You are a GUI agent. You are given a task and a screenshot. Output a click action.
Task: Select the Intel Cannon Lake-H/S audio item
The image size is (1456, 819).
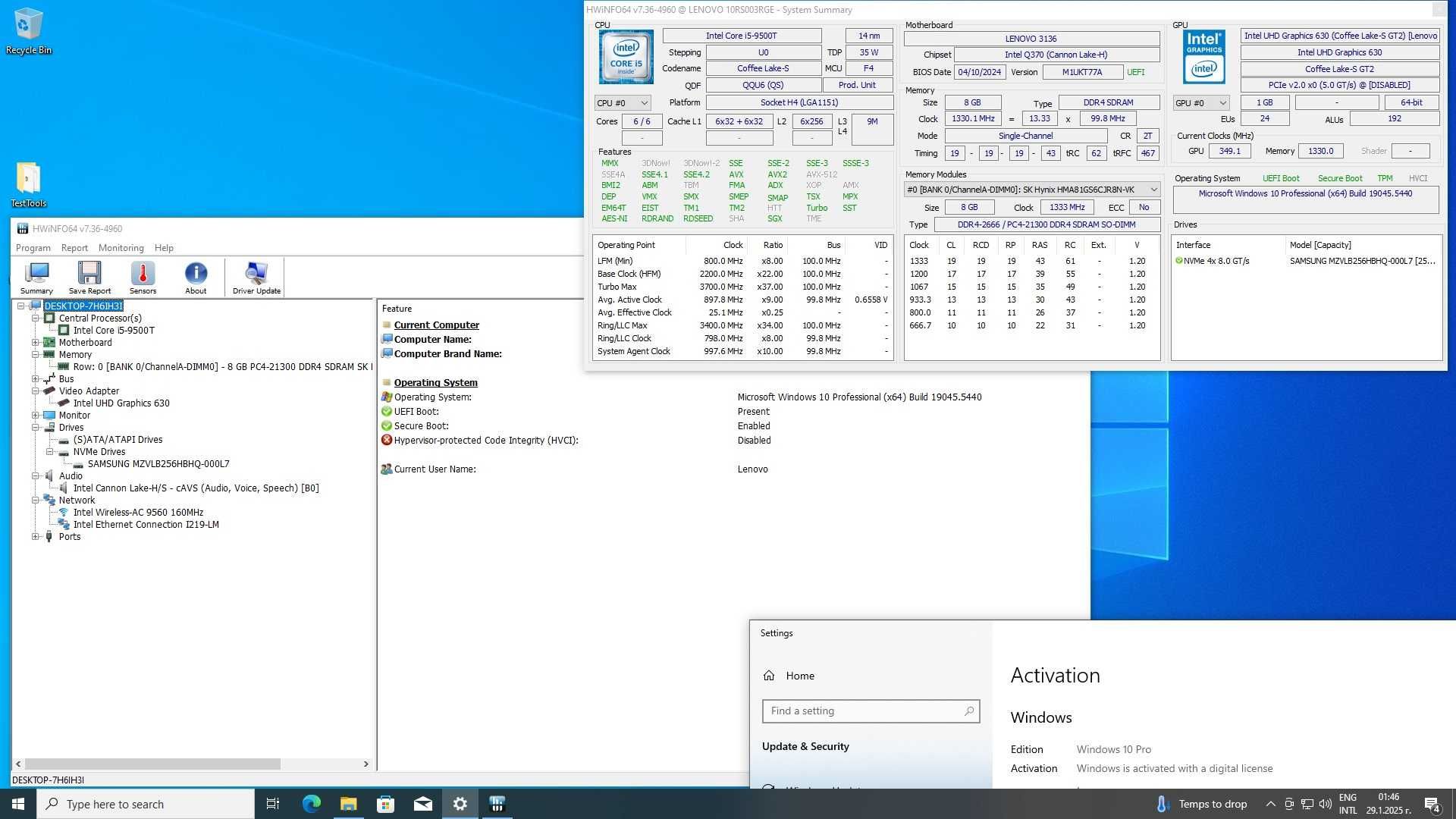(196, 488)
